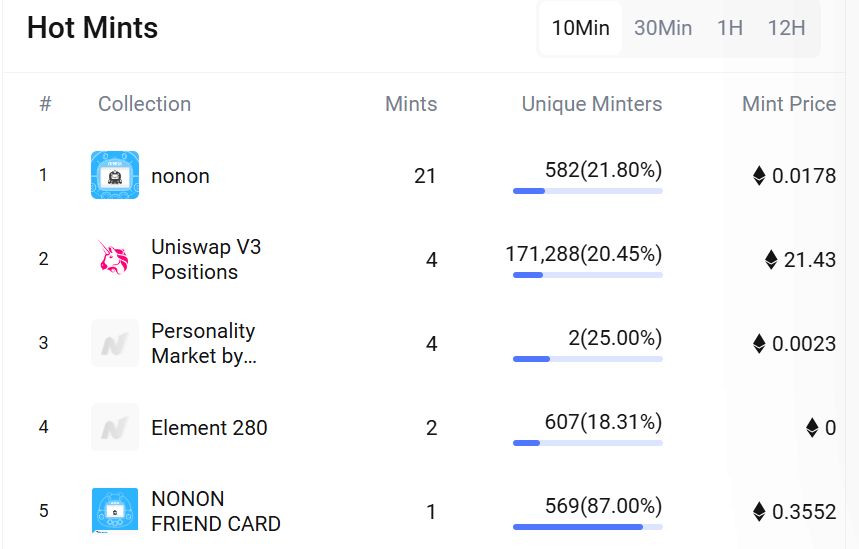Viewport: 859px width, 549px height.
Task: Click the 87.00% unique minters progress bar
Action: pyautogui.click(x=587, y=526)
